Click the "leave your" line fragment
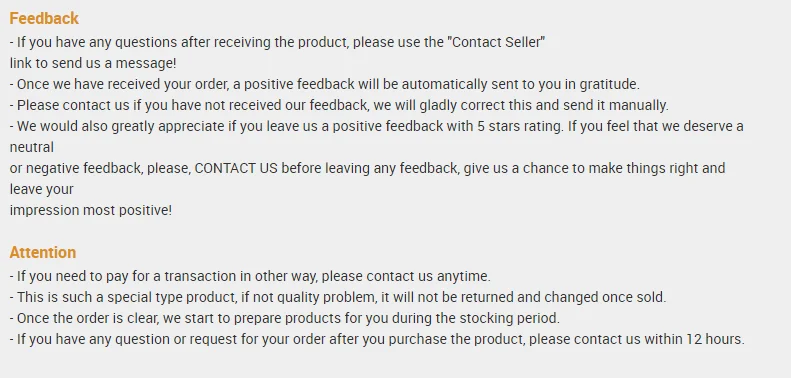 click(41, 190)
